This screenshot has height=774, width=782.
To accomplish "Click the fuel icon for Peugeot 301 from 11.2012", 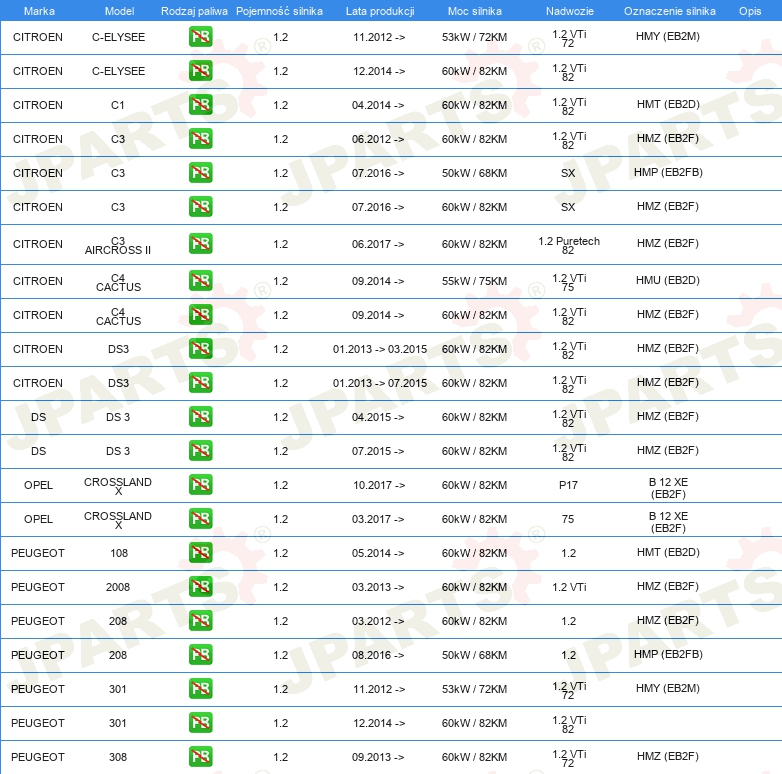I will pos(200,688).
